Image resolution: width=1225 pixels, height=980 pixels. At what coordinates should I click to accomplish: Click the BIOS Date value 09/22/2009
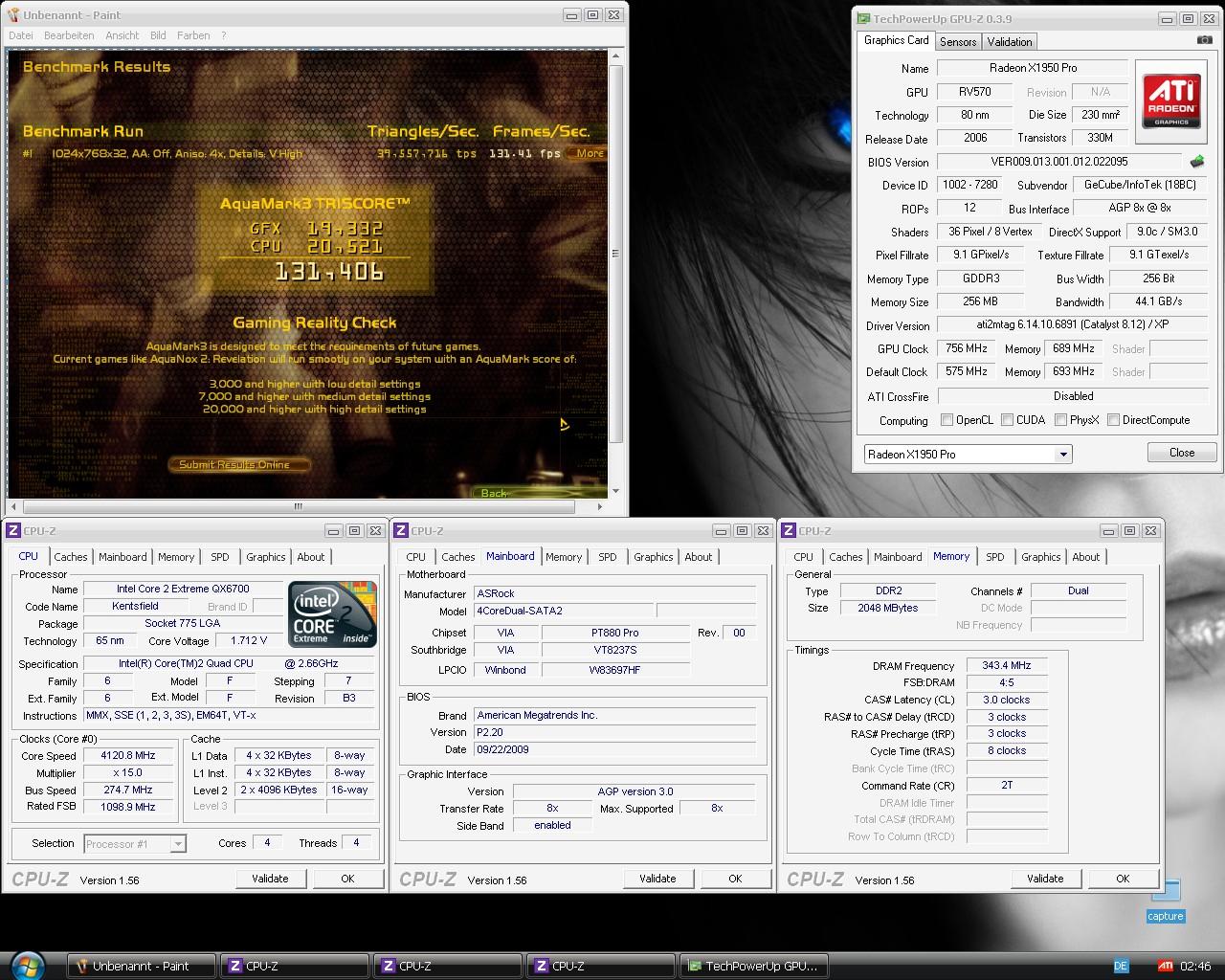(x=614, y=749)
